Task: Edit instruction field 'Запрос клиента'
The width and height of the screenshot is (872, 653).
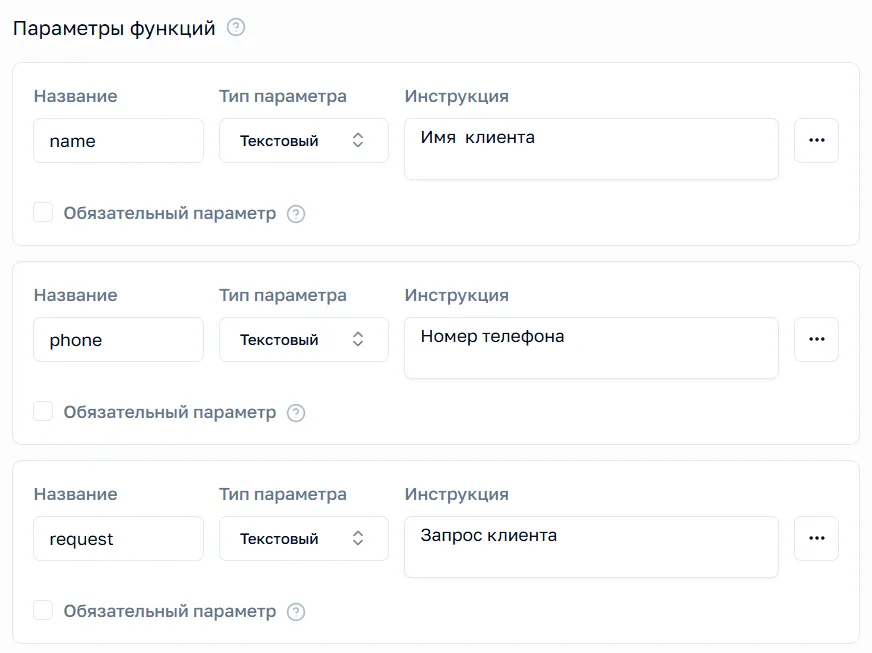Action: 591,547
